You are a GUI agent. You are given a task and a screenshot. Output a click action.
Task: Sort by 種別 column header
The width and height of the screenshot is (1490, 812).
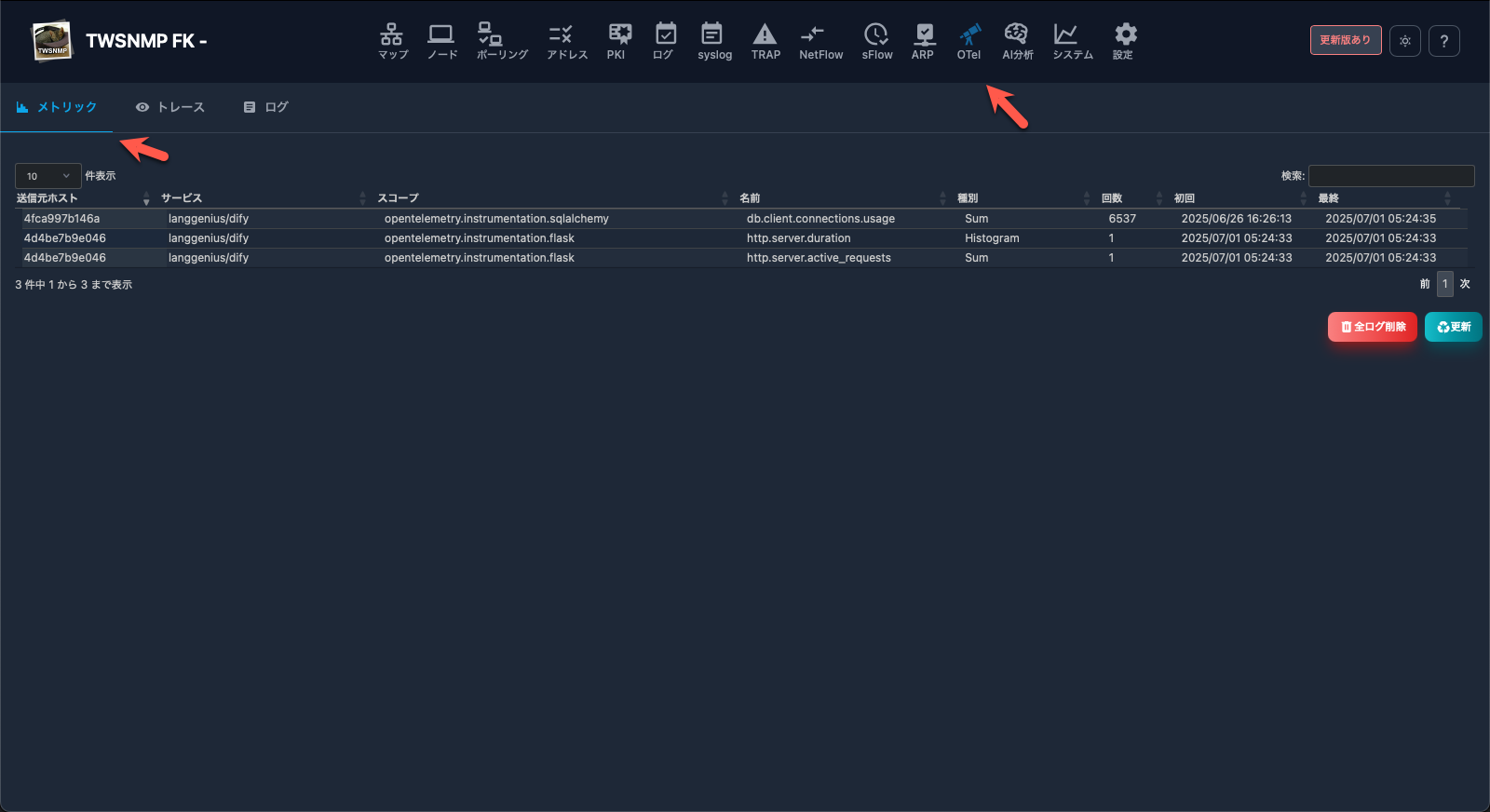[x=1024, y=198]
